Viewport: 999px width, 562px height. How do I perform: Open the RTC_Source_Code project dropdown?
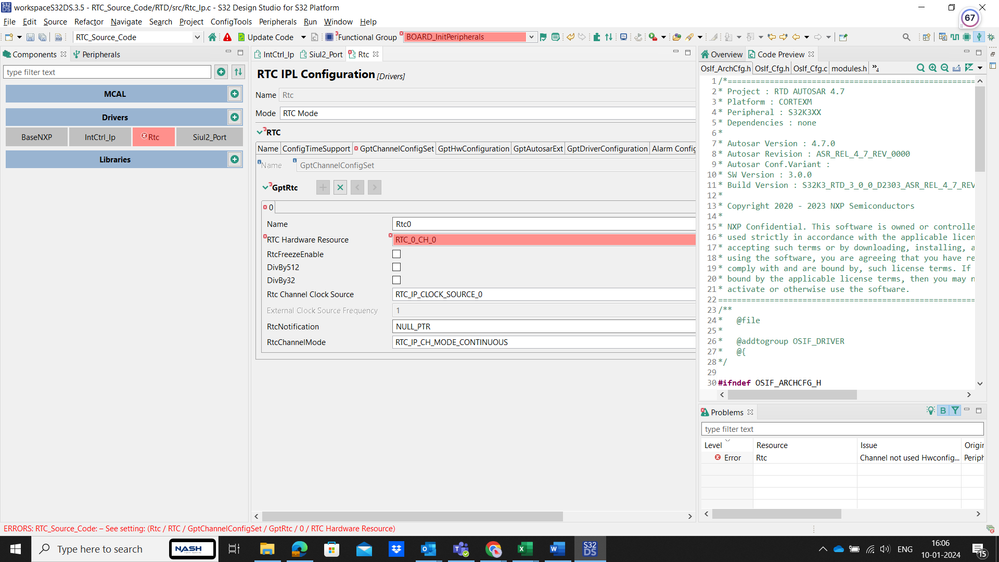[196, 37]
